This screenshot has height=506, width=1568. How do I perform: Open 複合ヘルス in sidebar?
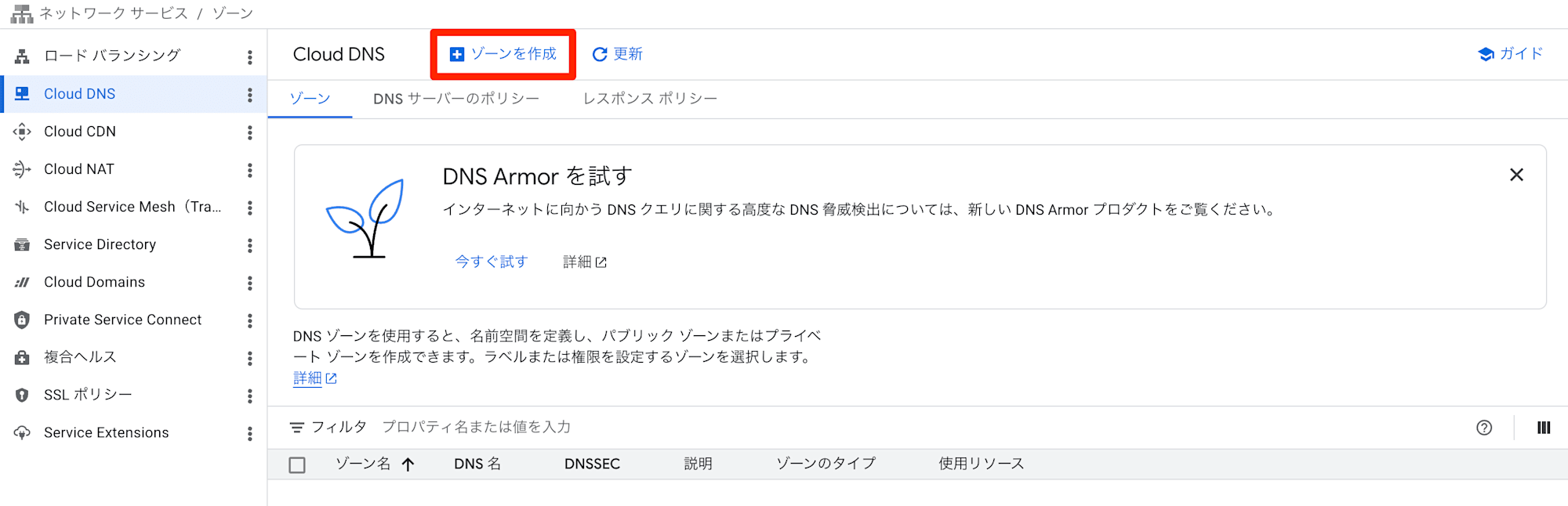click(x=80, y=357)
